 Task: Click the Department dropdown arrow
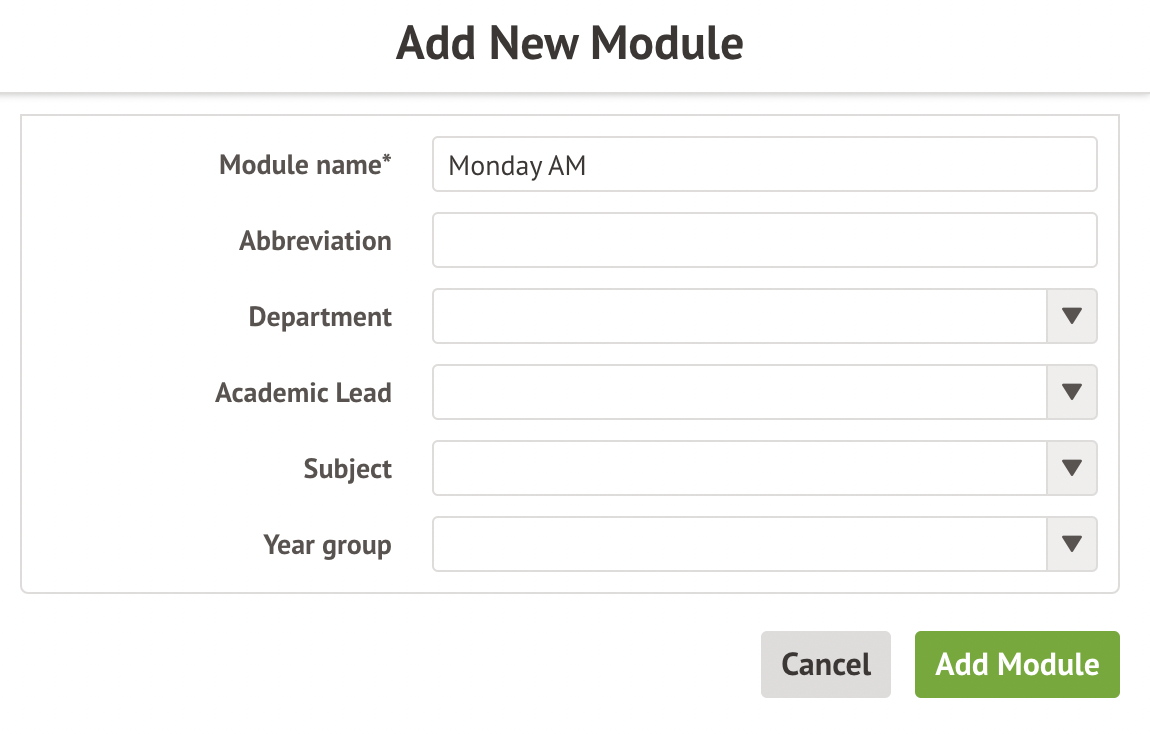click(x=1071, y=316)
